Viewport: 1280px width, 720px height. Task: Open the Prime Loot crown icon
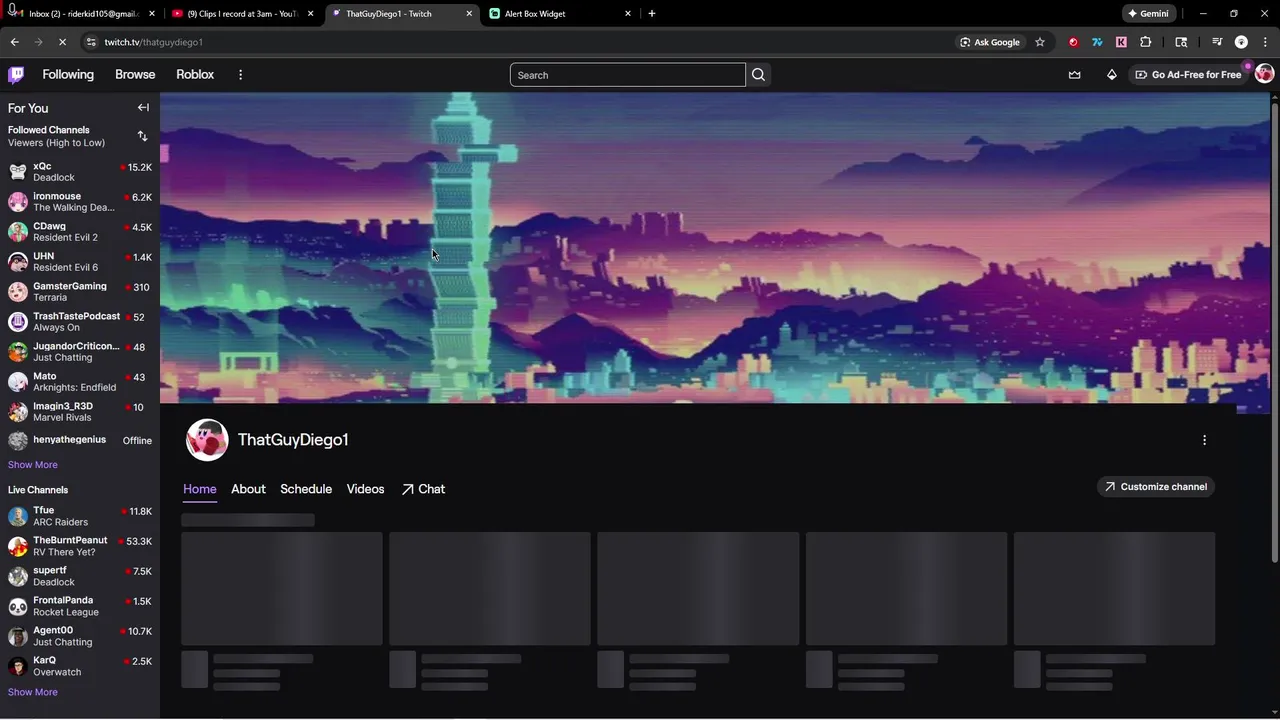pos(1075,75)
